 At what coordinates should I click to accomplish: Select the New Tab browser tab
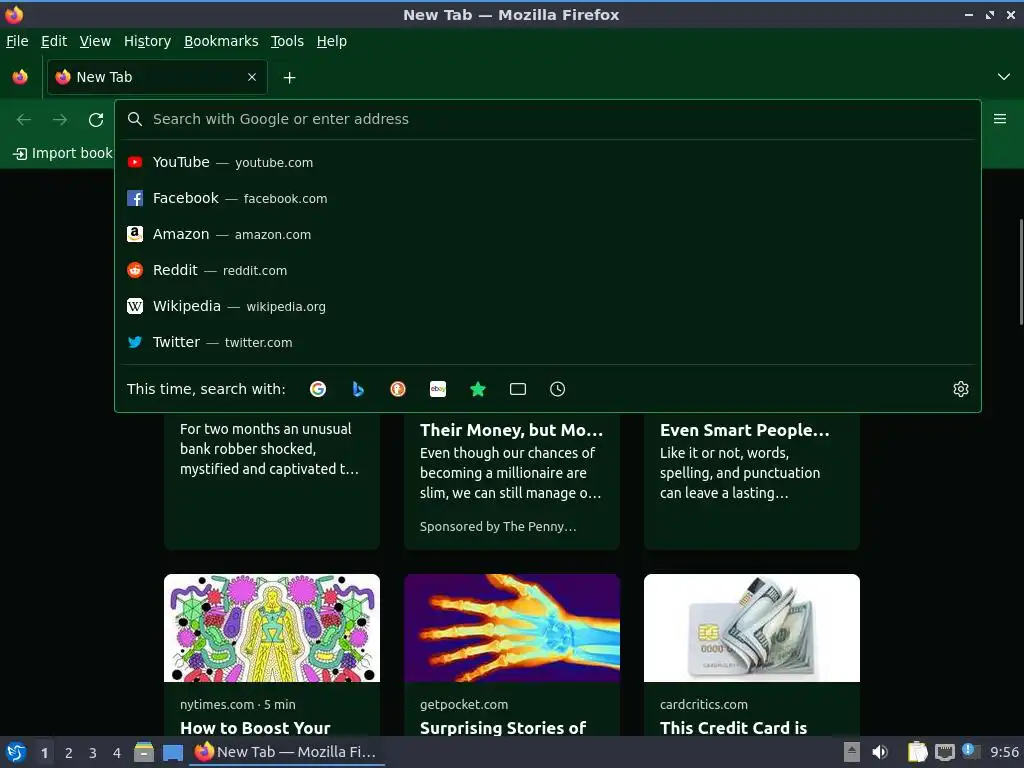pos(157,77)
